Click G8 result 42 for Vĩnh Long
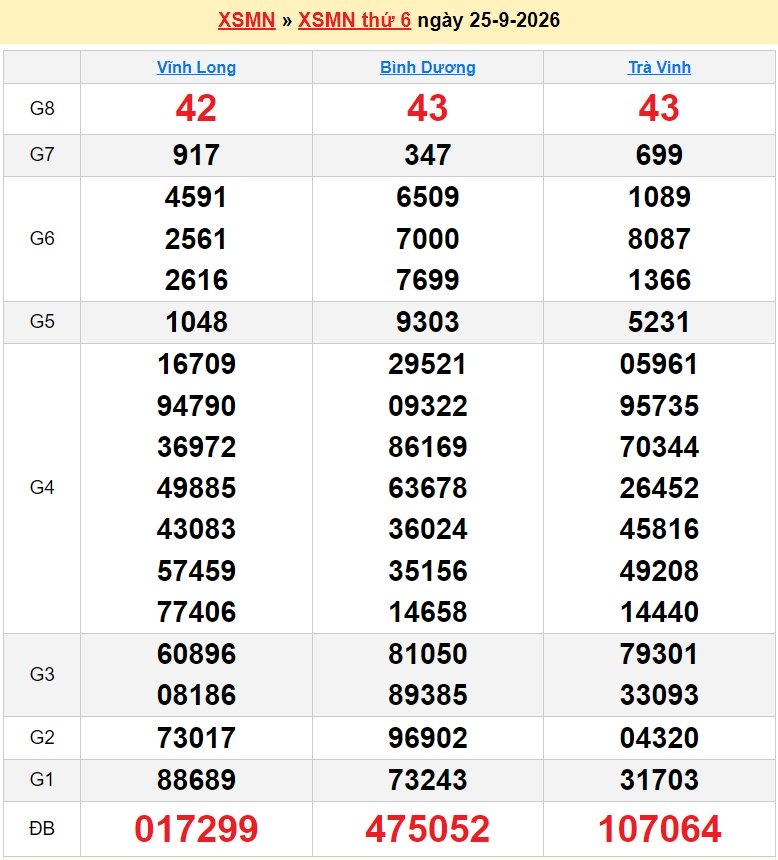The width and height of the screenshot is (778, 860). (x=196, y=109)
